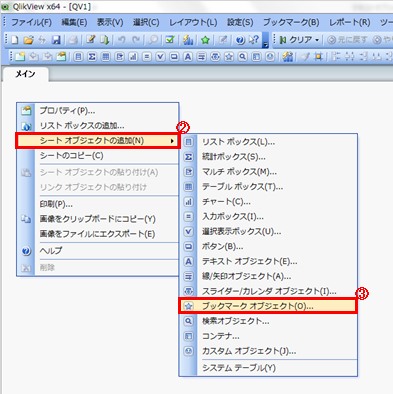The height and width of the screenshot is (394, 393).
Task: Click the Create Chart design toolbar icon
Action: [x=133, y=57]
